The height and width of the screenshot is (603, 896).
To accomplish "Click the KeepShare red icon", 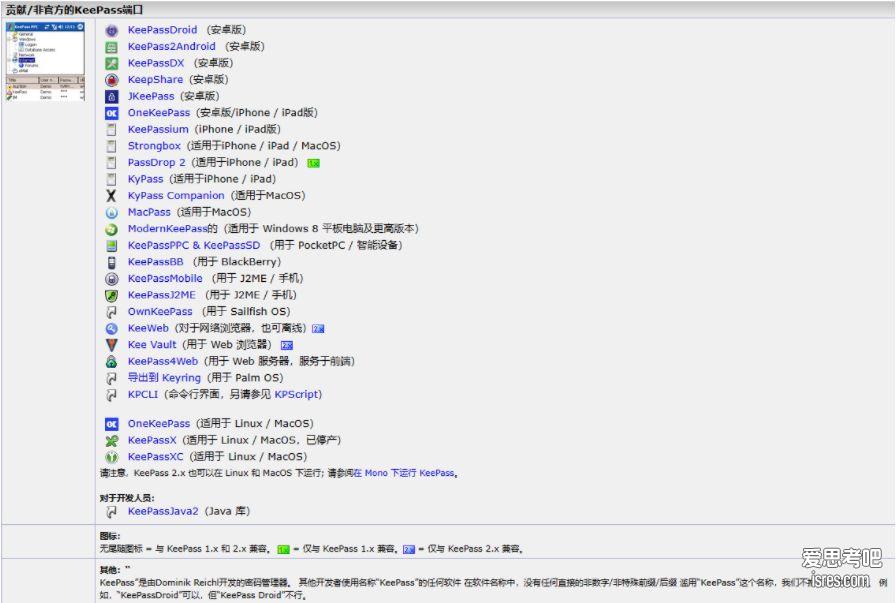I will pyautogui.click(x=111, y=81).
